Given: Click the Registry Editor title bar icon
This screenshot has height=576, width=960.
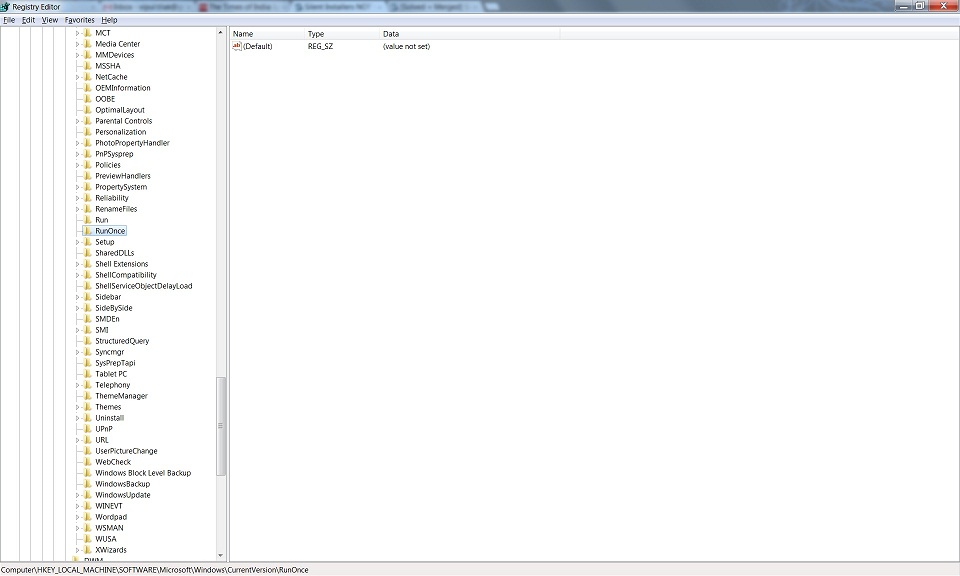Looking at the screenshot, I should (x=5, y=7).
